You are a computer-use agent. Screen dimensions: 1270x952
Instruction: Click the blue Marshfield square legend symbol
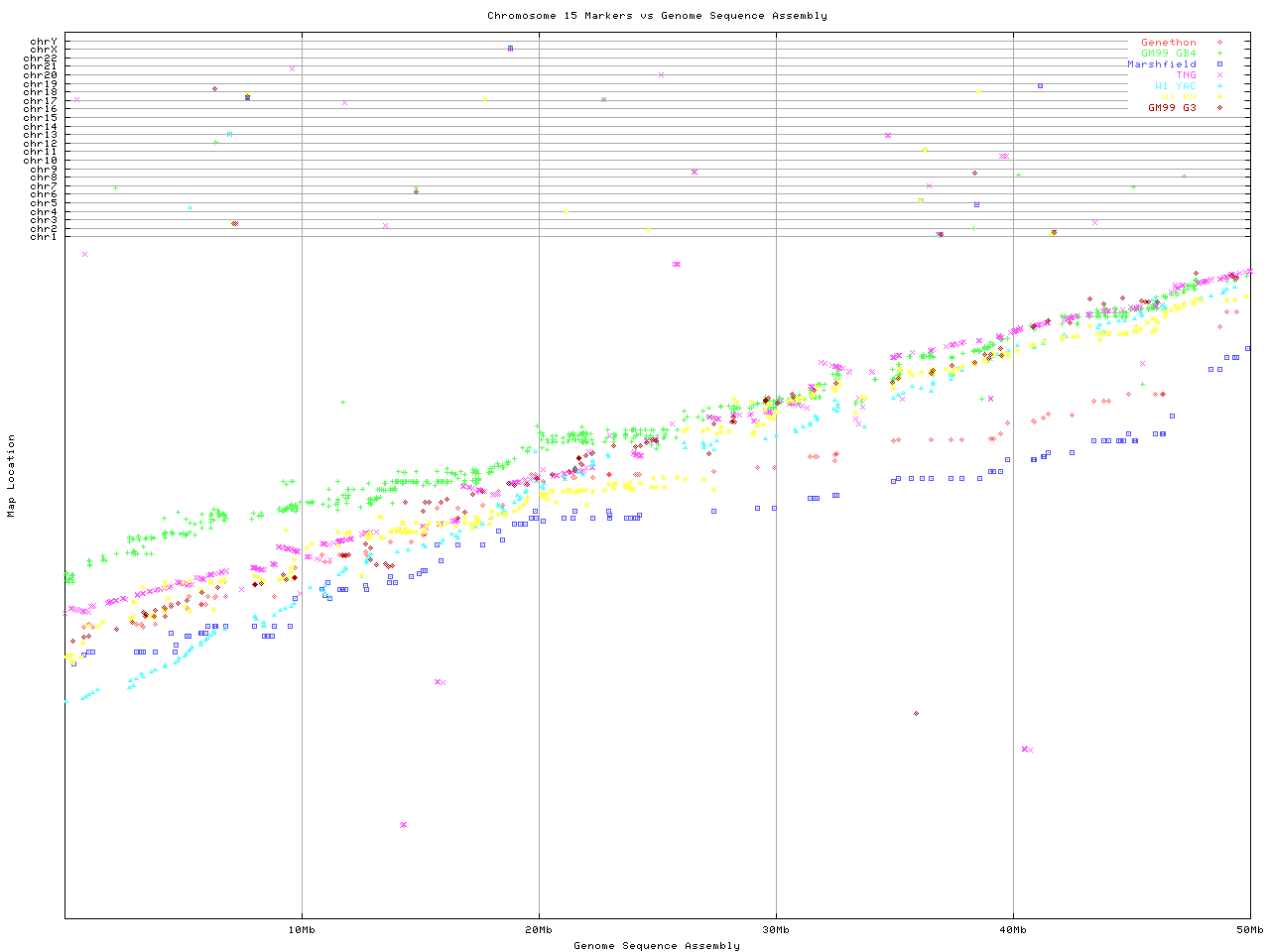(1219, 64)
